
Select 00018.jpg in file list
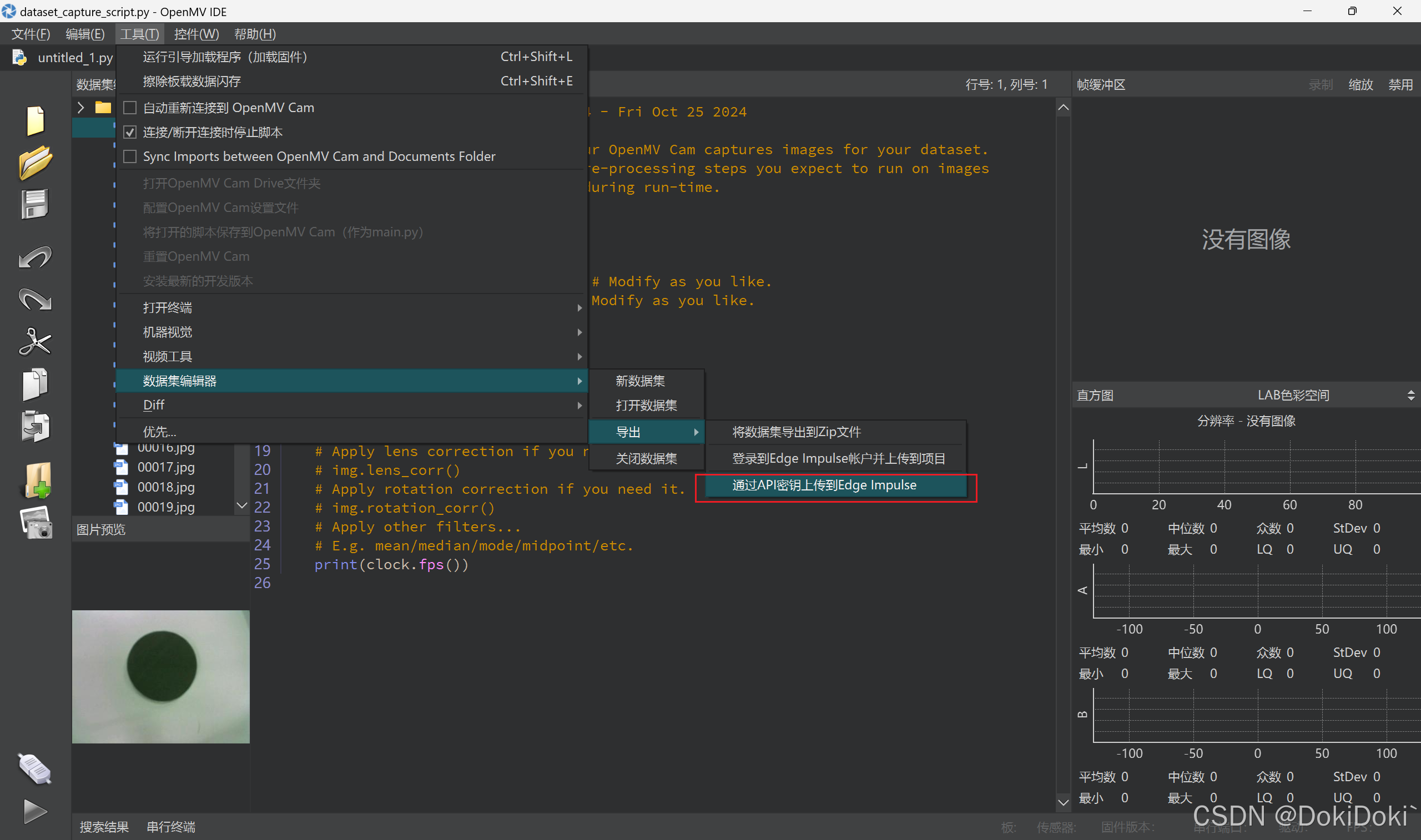166,487
